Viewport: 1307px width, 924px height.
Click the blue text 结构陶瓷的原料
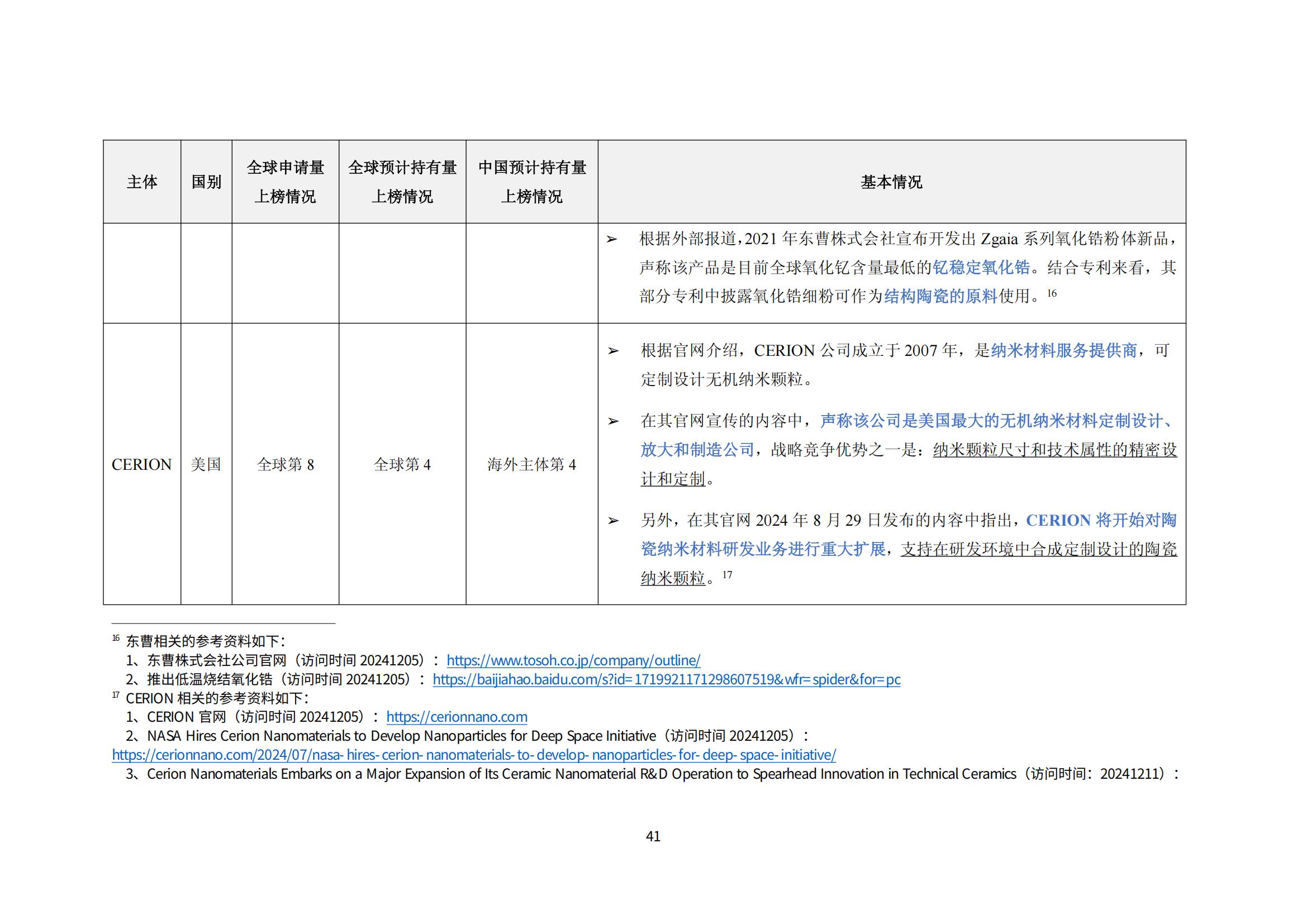point(940,297)
